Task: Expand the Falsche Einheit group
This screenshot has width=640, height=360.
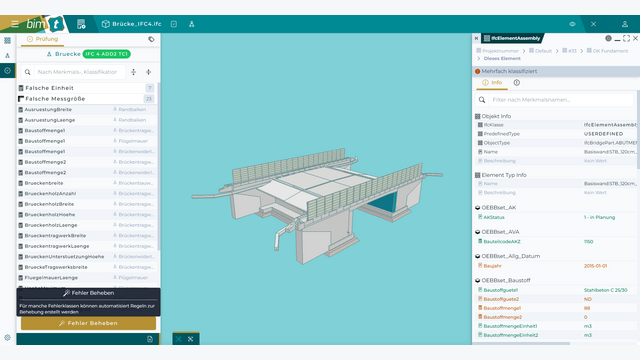Action: coord(86,88)
